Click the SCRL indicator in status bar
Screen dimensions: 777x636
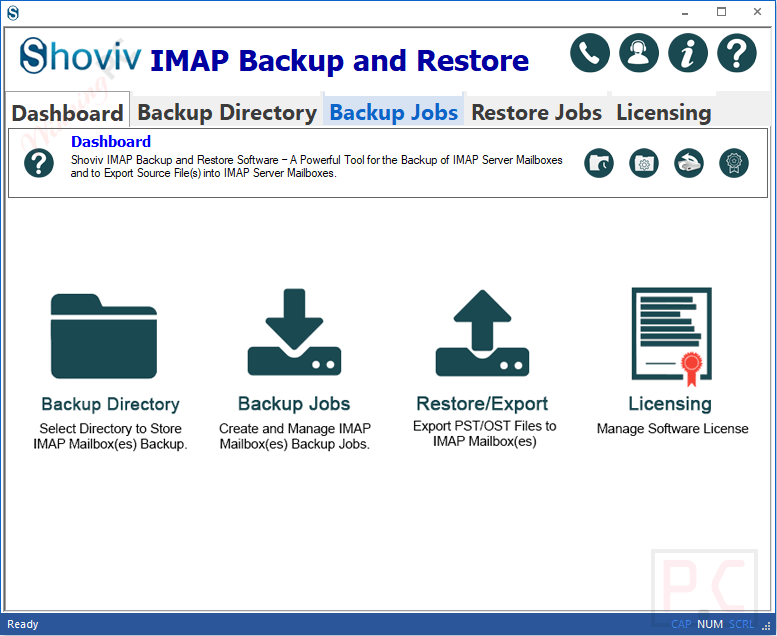click(741, 624)
